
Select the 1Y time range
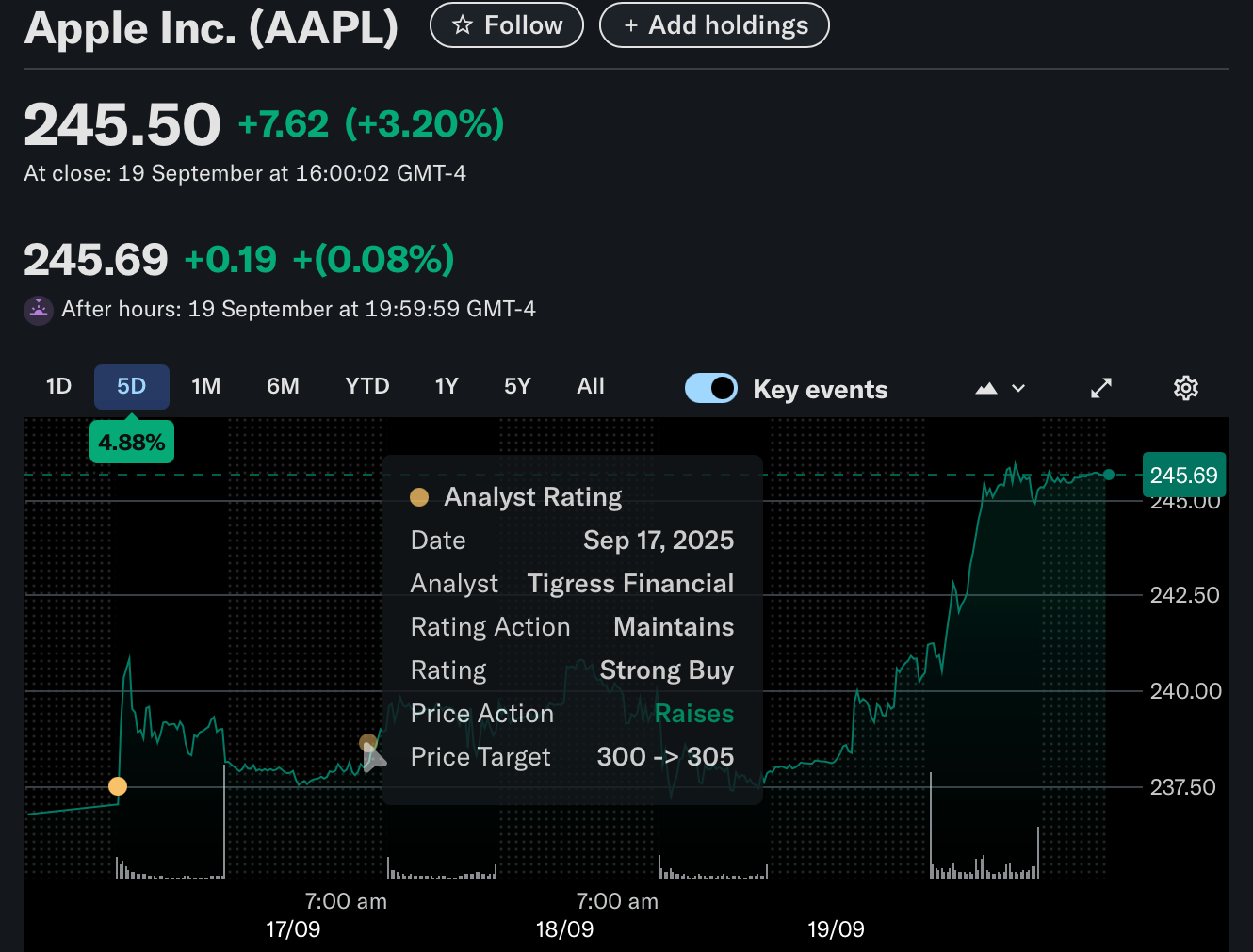446,386
